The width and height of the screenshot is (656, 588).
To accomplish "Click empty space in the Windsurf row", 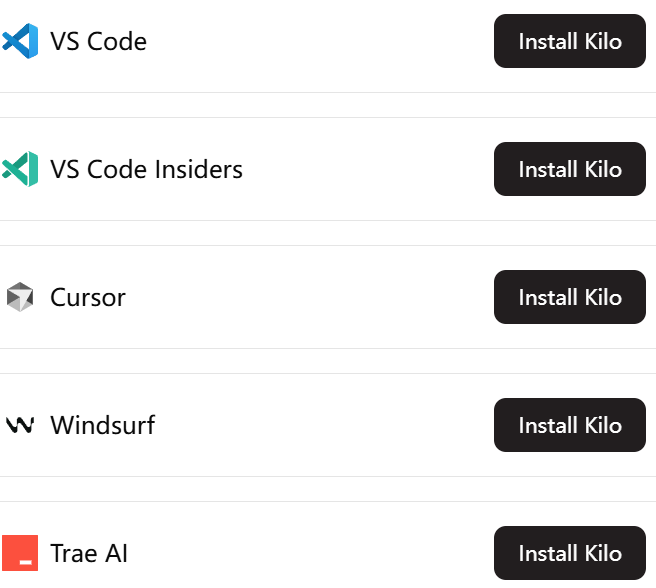I will pos(324,425).
